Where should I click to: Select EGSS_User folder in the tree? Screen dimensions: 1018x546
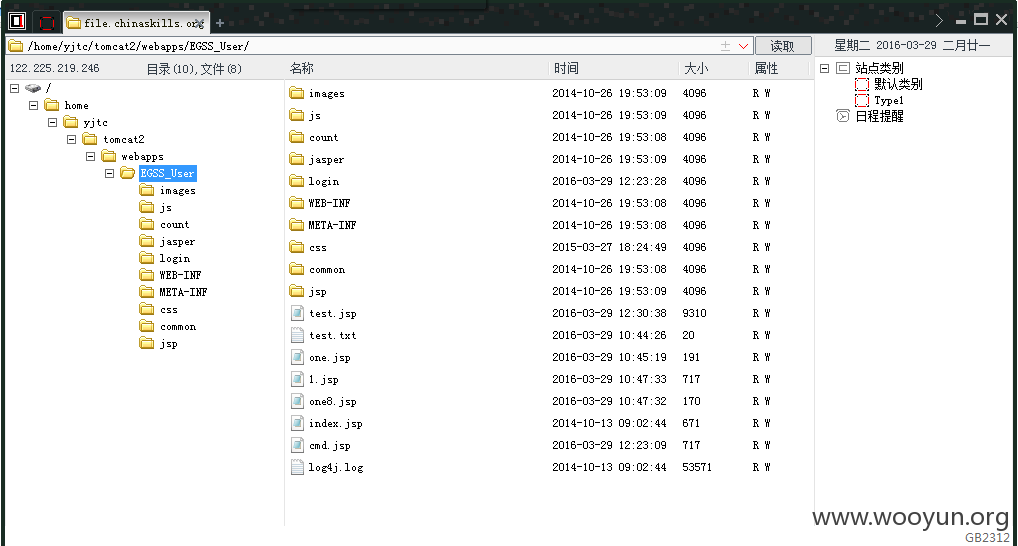point(168,173)
